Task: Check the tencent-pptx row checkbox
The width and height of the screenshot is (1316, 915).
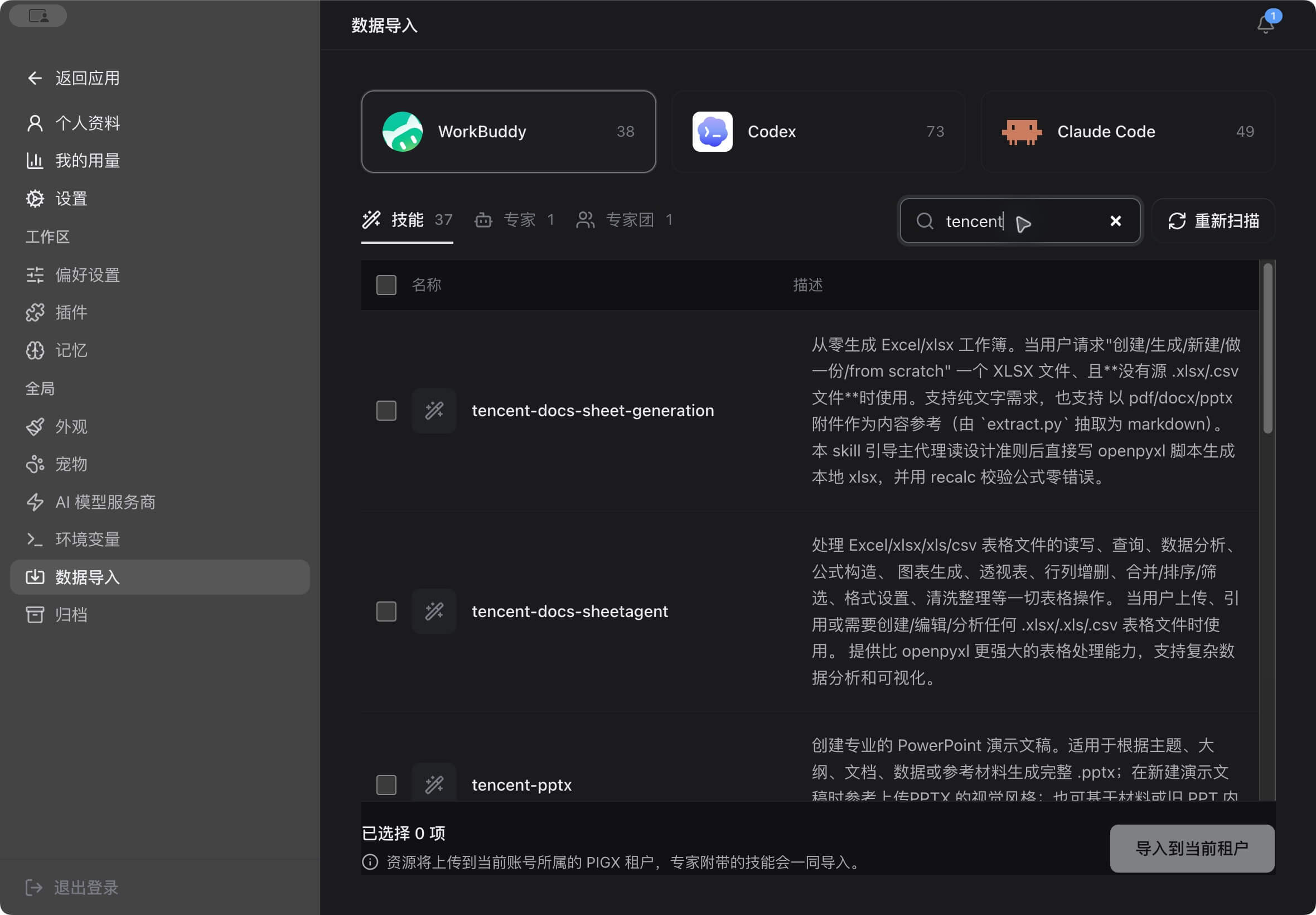Action: (386, 784)
